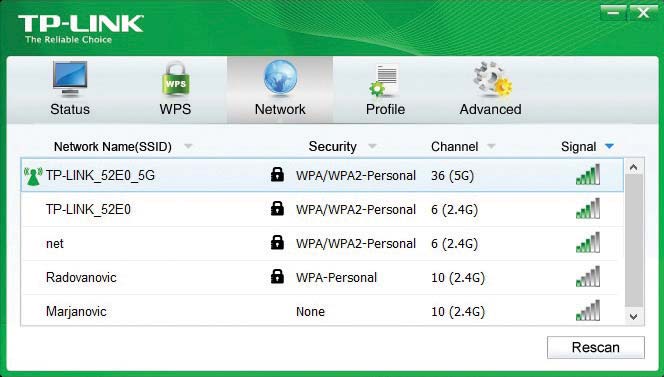Click the Channel column sort arrow
Viewport: 664px width, 377px height.
click(x=491, y=147)
